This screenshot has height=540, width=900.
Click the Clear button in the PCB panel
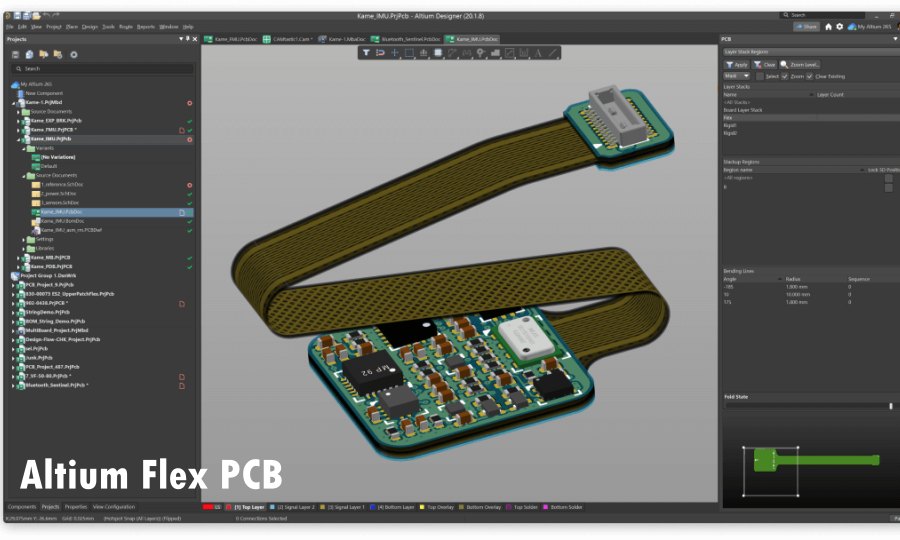click(x=765, y=65)
